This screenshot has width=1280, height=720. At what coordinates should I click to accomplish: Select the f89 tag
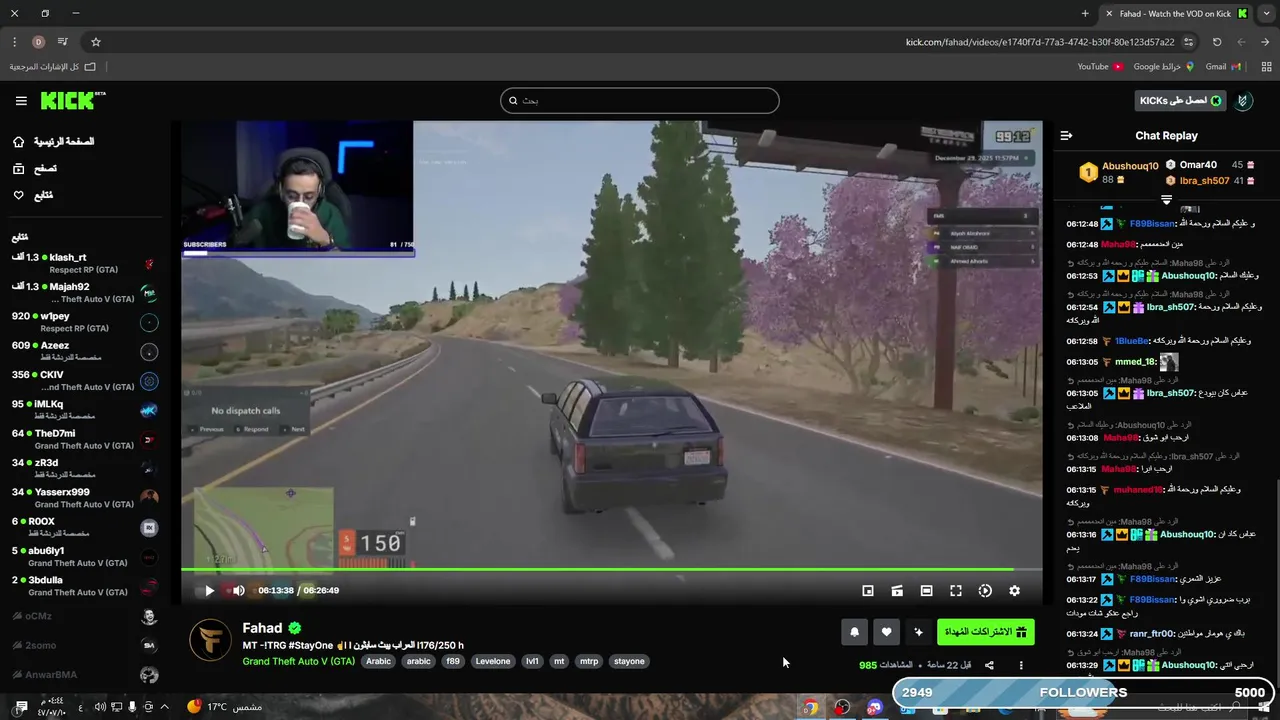(x=453, y=662)
